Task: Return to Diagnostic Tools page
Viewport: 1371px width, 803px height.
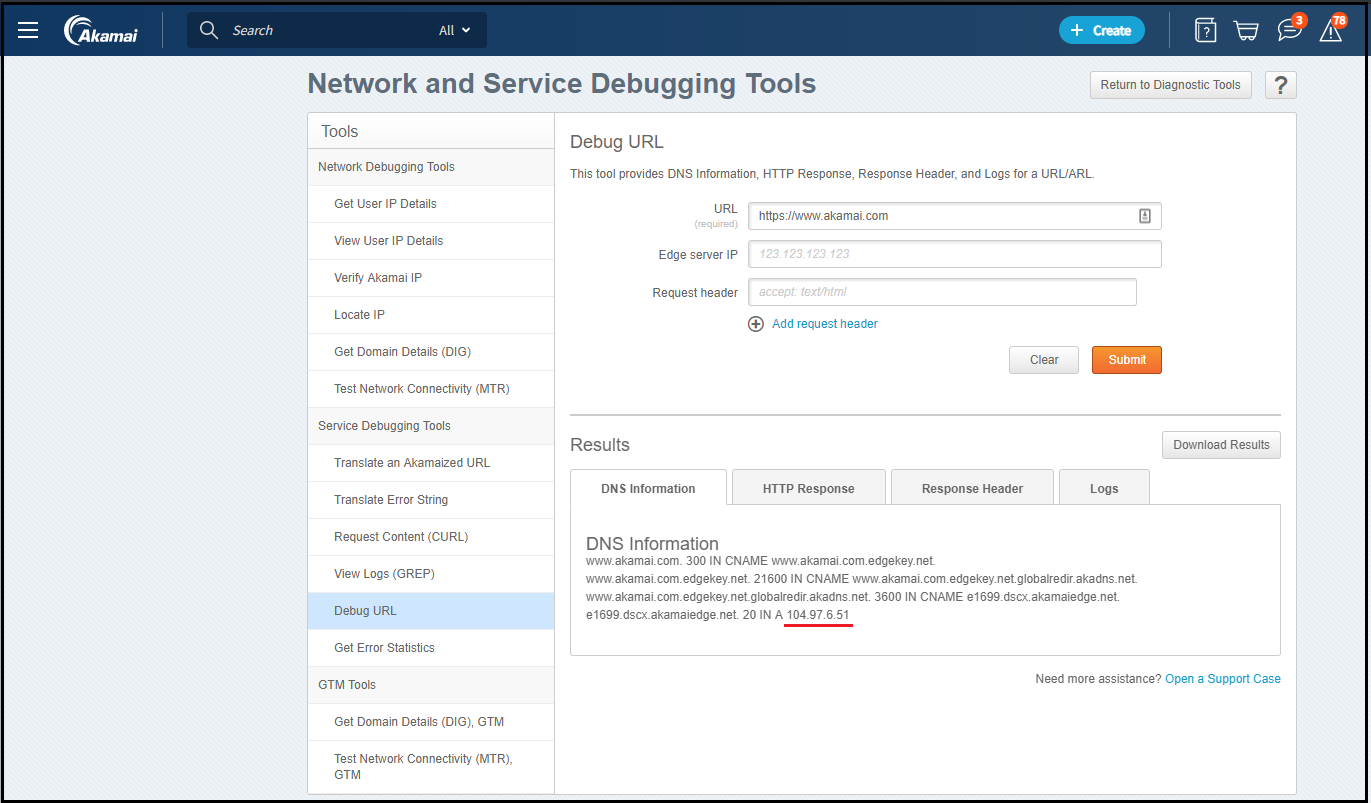Action: point(1170,85)
